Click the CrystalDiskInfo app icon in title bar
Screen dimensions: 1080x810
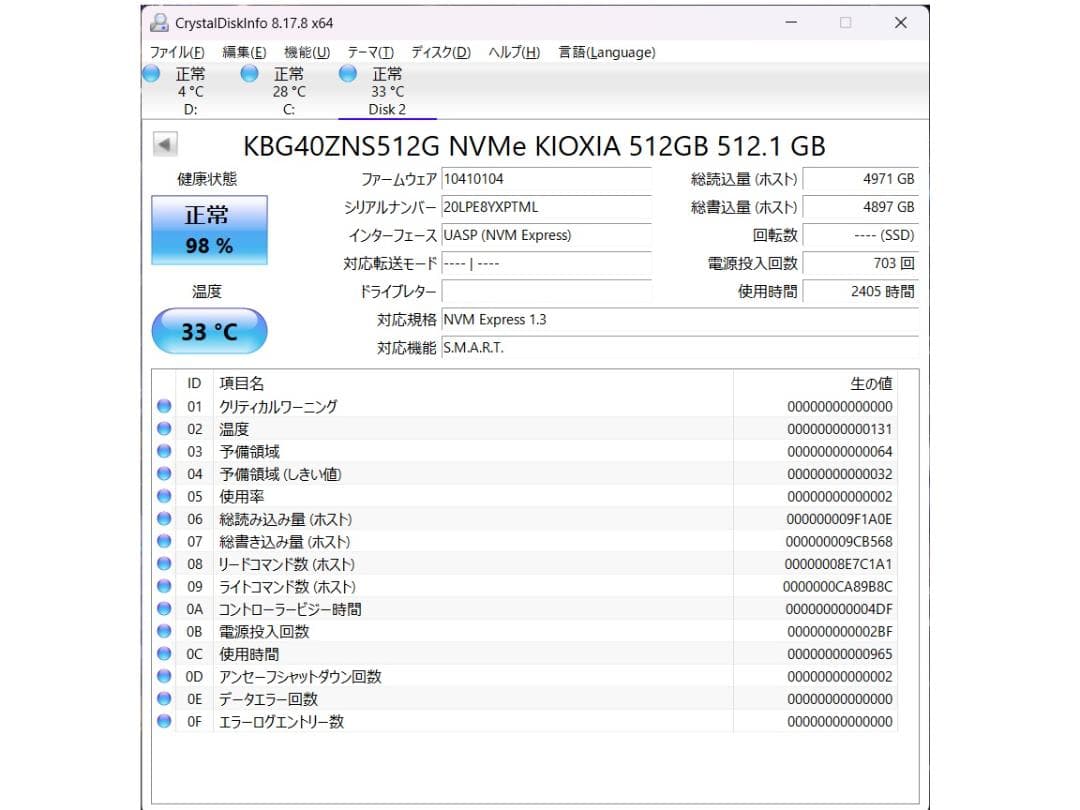159,23
